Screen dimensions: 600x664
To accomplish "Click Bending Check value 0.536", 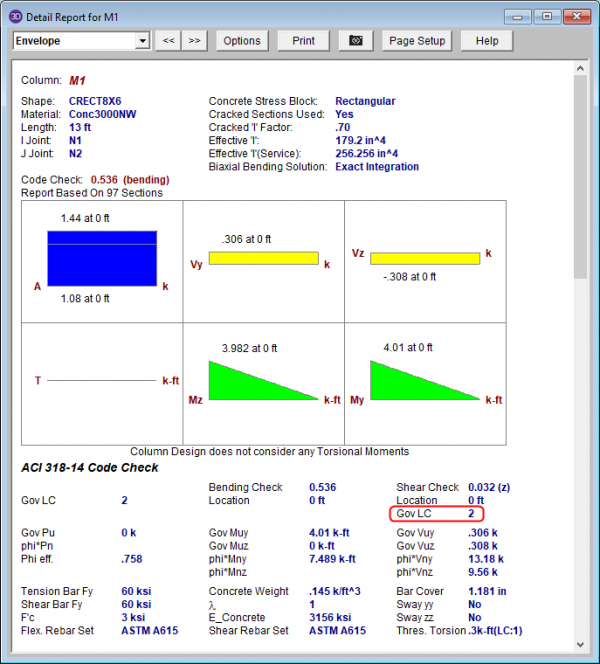I will 323,487.
